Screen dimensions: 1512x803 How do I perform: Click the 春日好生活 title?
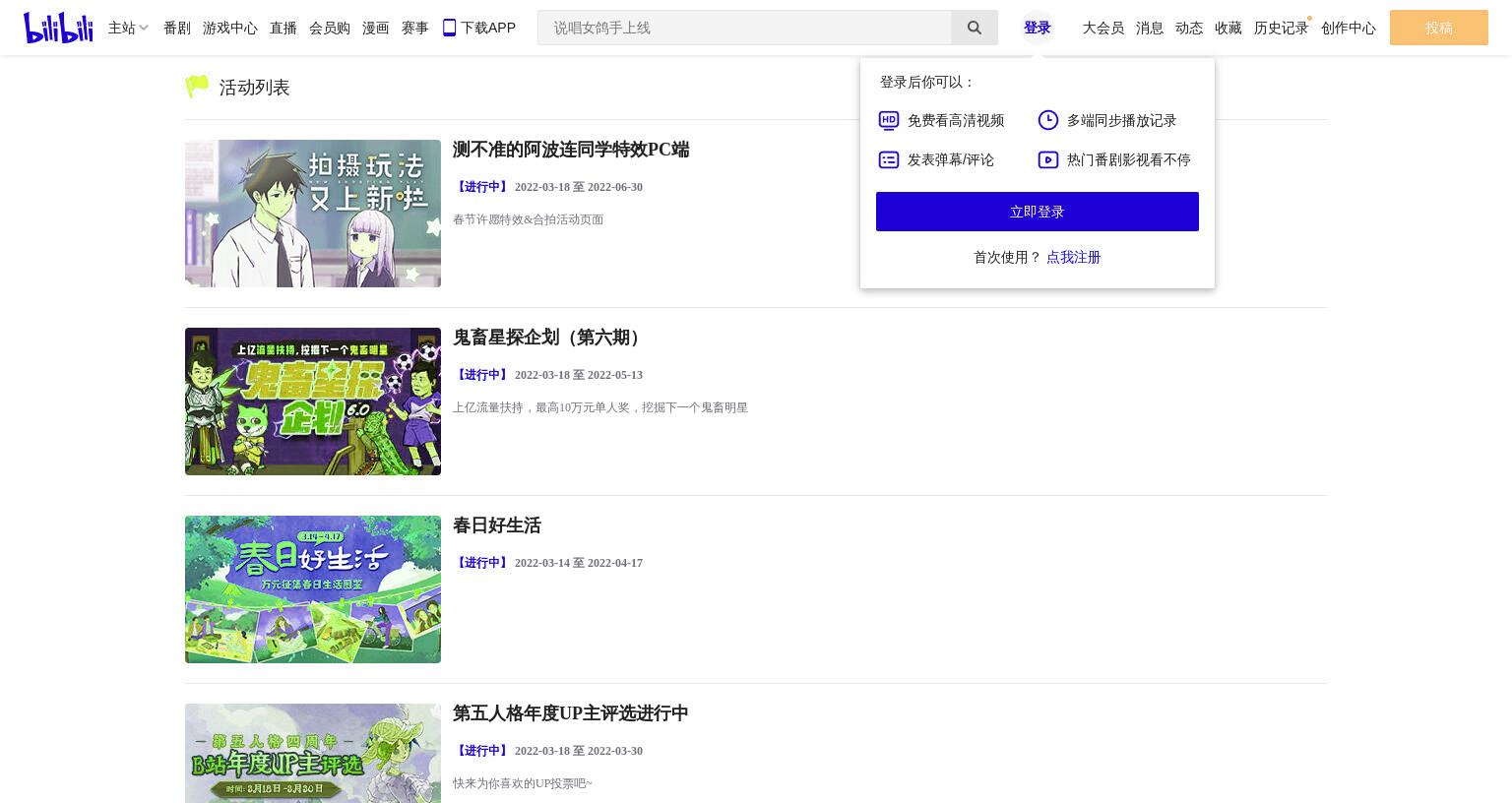pyautogui.click(x=497, y=525)
